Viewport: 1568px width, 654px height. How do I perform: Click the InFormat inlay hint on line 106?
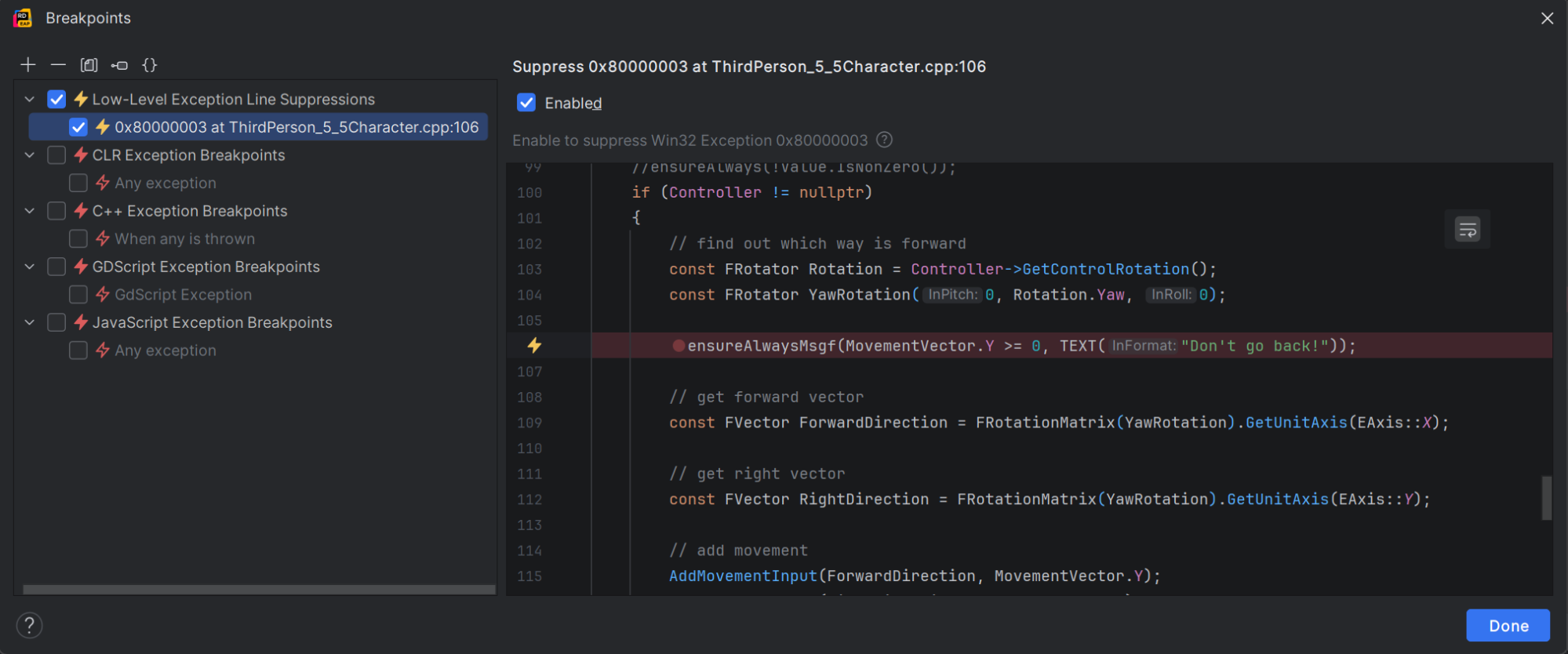[x=1143, y=346]
